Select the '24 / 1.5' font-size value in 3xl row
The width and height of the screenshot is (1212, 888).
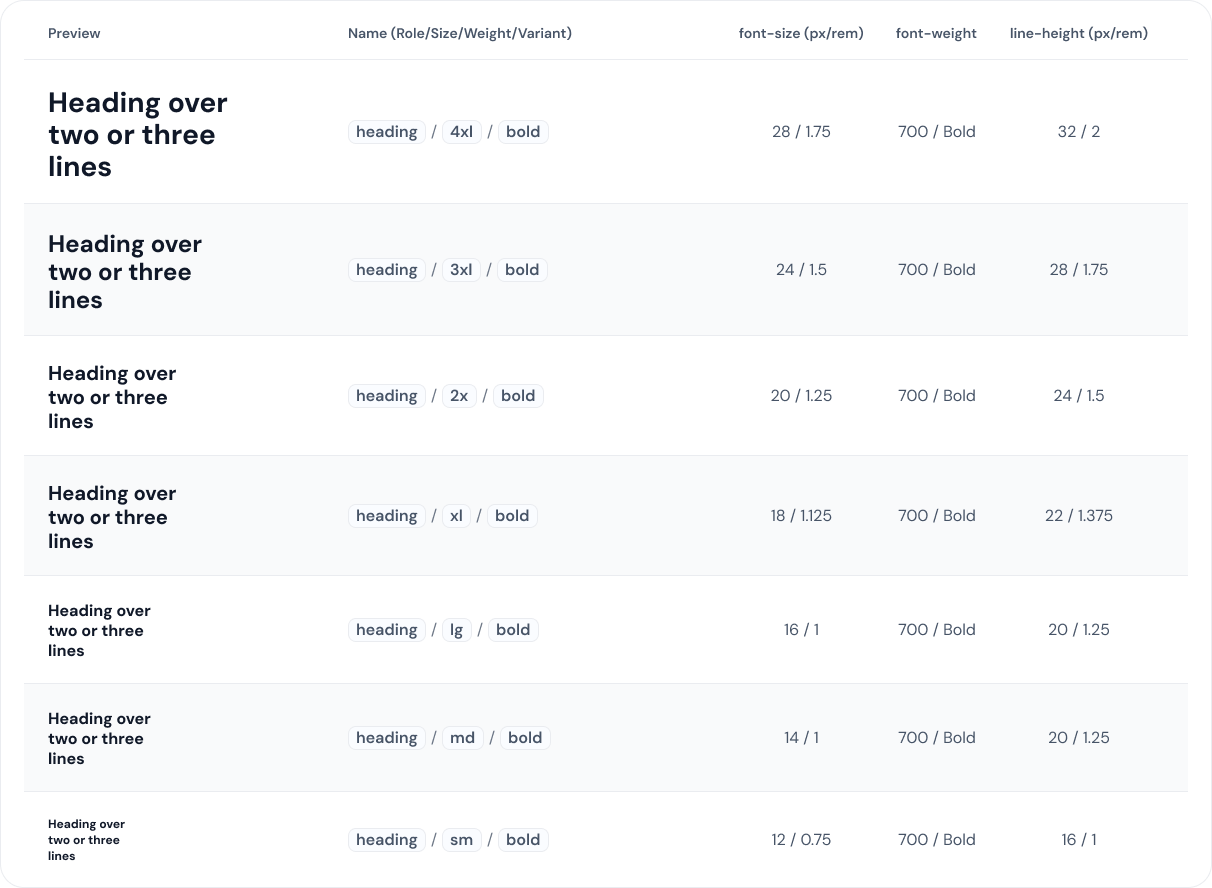(x=801, y=269)
